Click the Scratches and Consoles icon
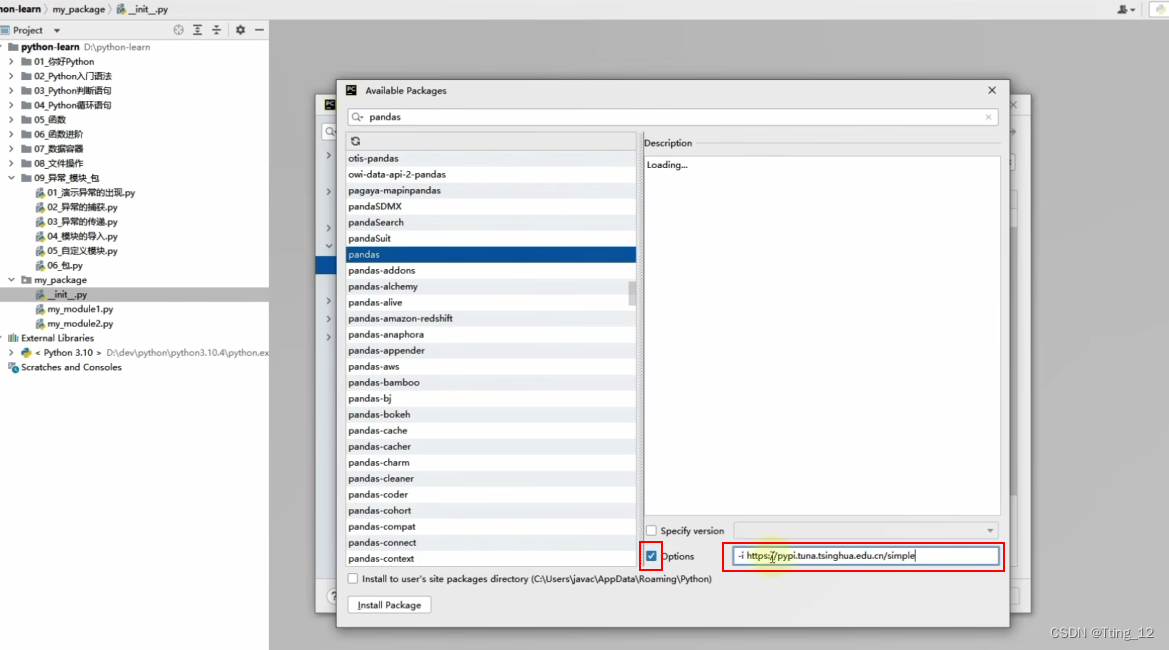Screen dimensions: 1169x650 point(13,367)
